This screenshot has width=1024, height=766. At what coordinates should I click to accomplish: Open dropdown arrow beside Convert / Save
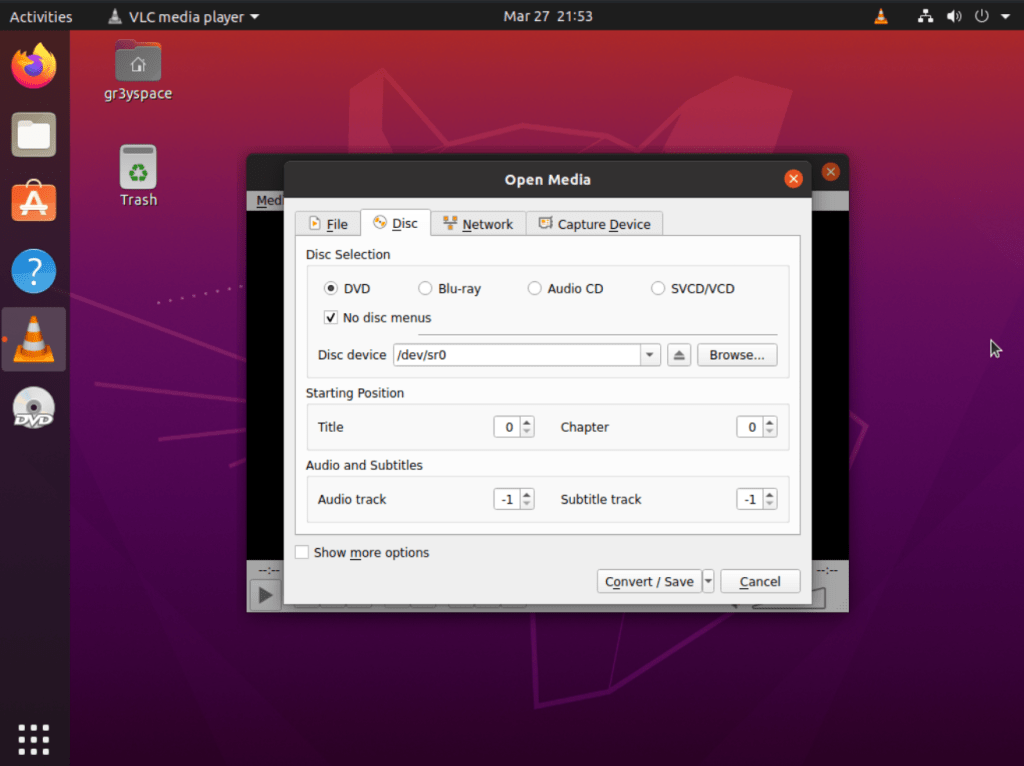pyautogui.click(x=709, y=581)
